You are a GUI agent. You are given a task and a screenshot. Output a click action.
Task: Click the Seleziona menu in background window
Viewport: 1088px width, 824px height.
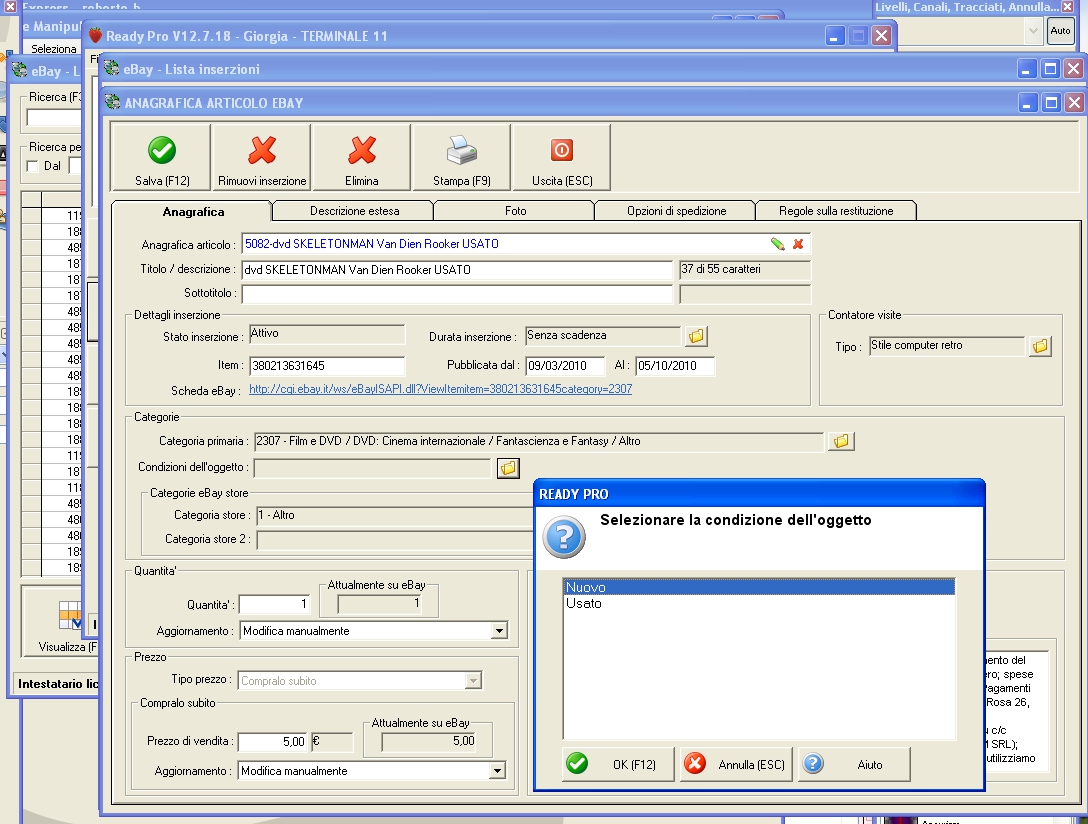tap(53, 49)
